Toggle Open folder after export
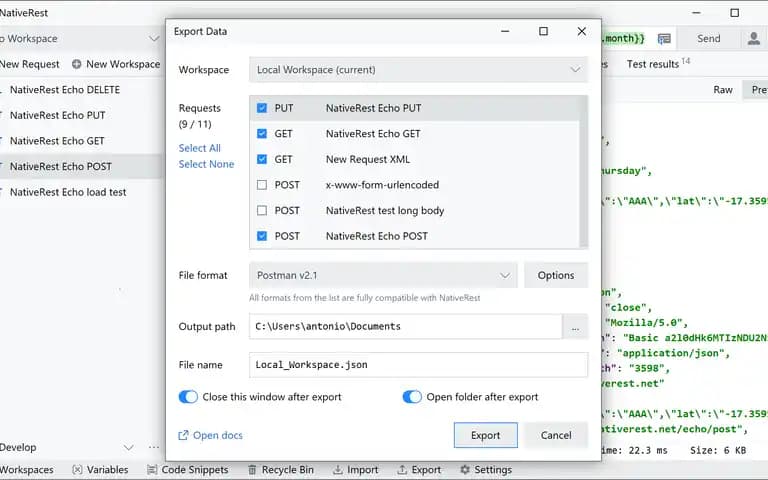The height and width of the screenshot is (480, 768). [x=412, y=397]
